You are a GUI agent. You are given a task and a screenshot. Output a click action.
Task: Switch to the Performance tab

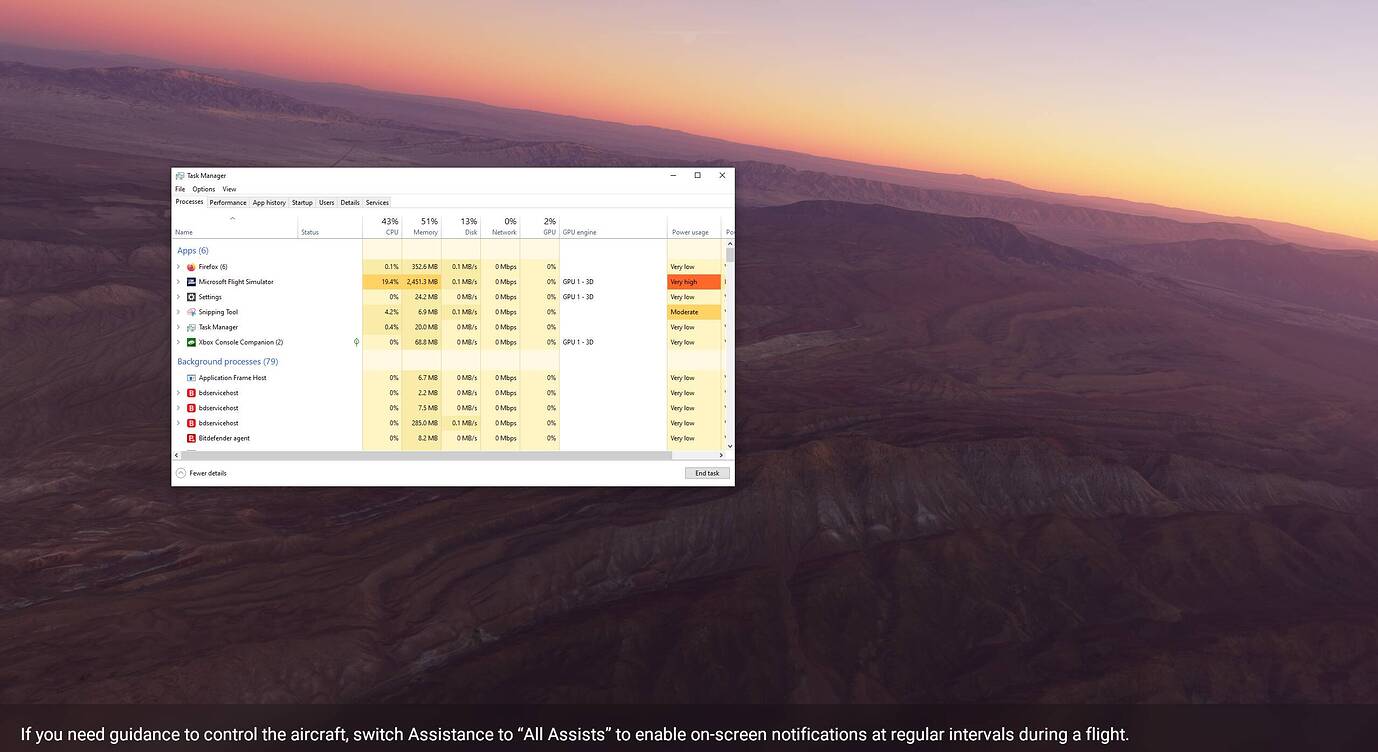point(227,202)
